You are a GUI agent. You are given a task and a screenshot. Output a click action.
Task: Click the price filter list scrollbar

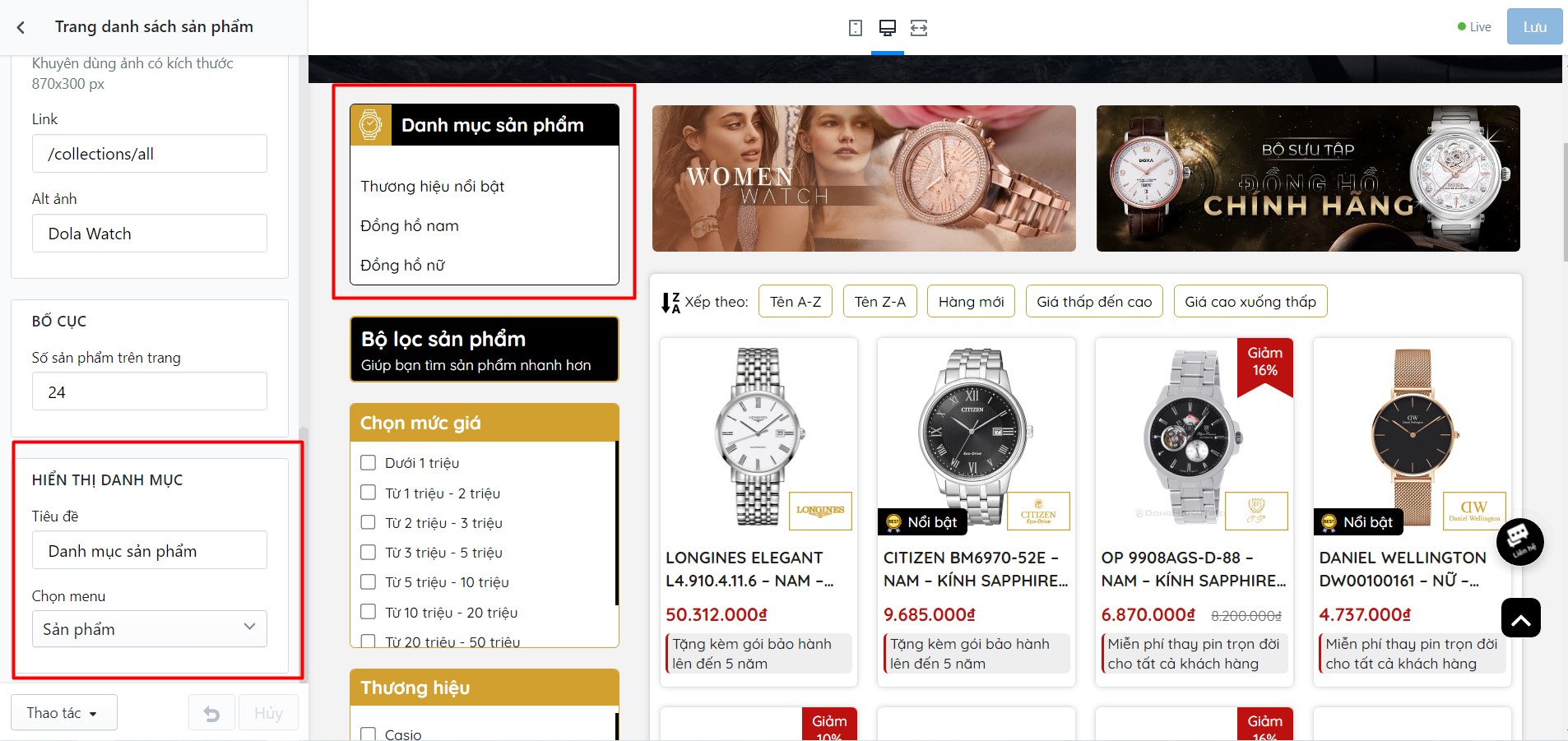tap(616, 523)
